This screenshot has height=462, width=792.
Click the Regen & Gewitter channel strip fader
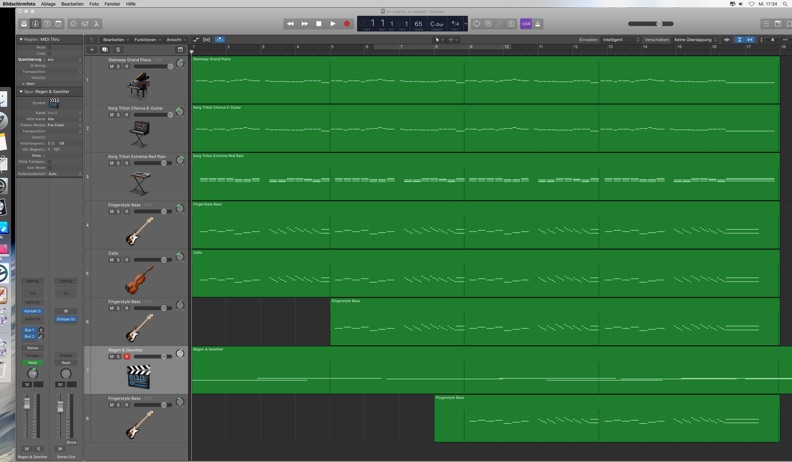tap(27, 404)
